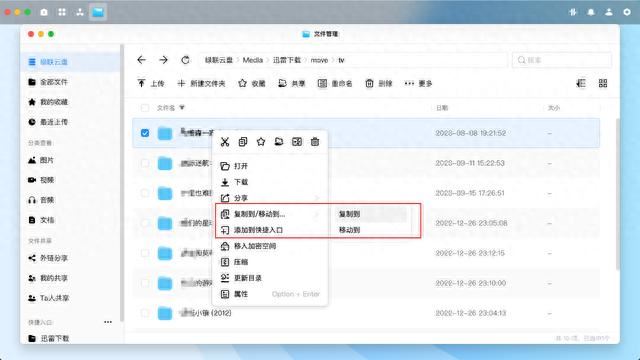Choose 下载 in the context menu

click(x=270, y=182)
